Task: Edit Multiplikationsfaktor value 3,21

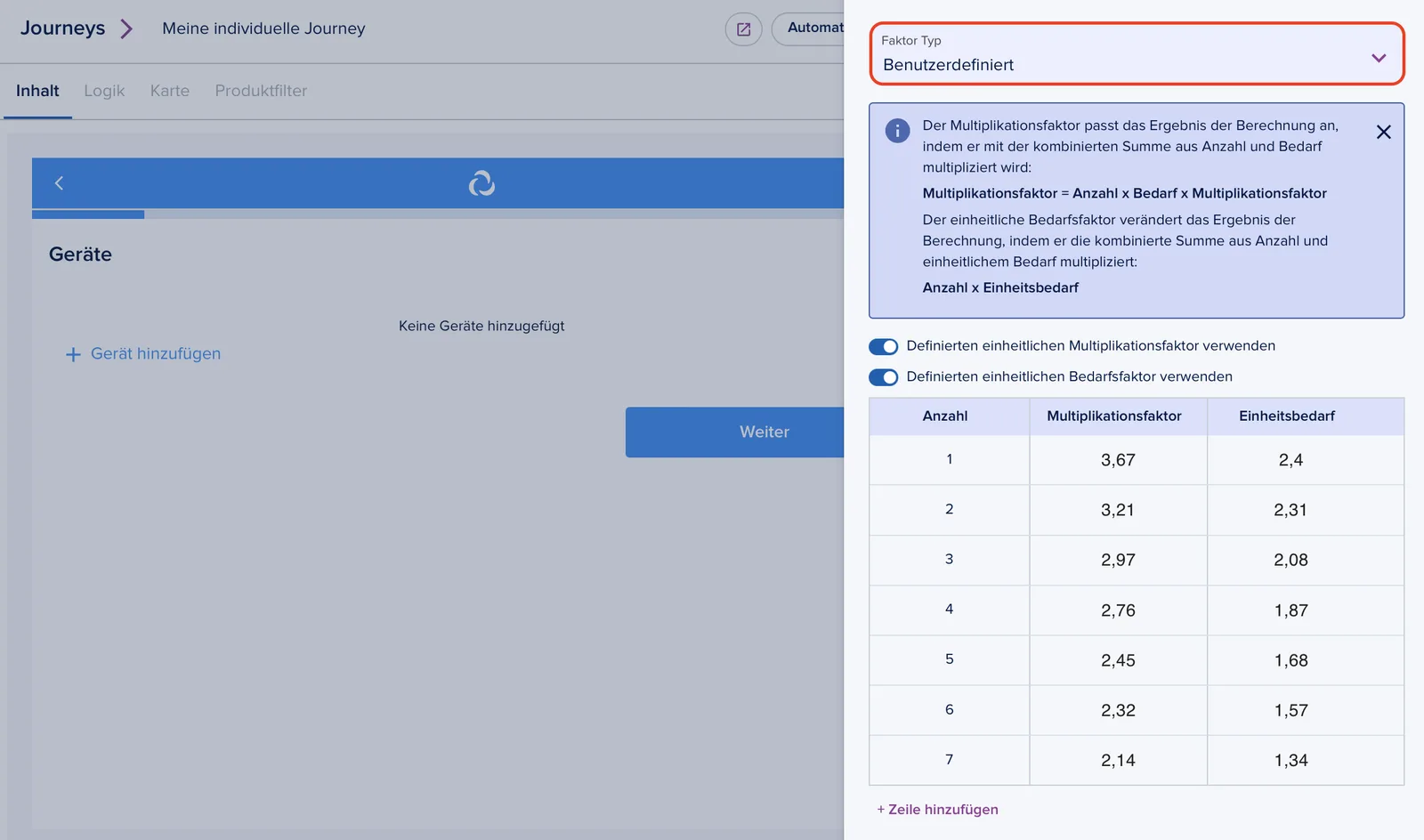Action: coord(1118,510)
